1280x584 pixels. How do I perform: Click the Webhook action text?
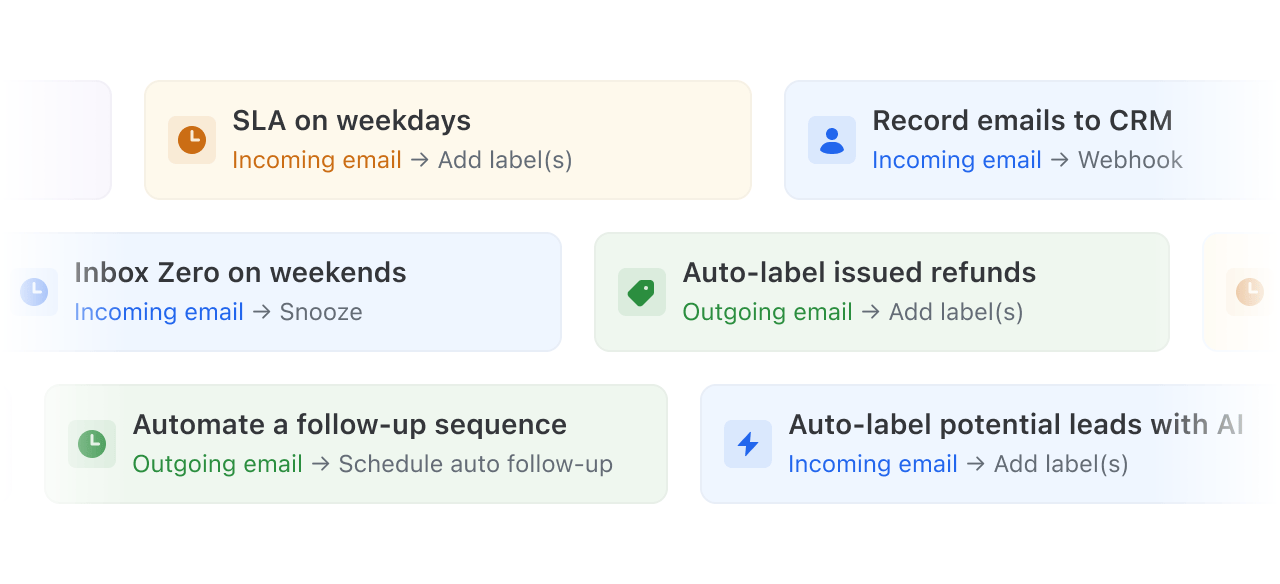1130,160
